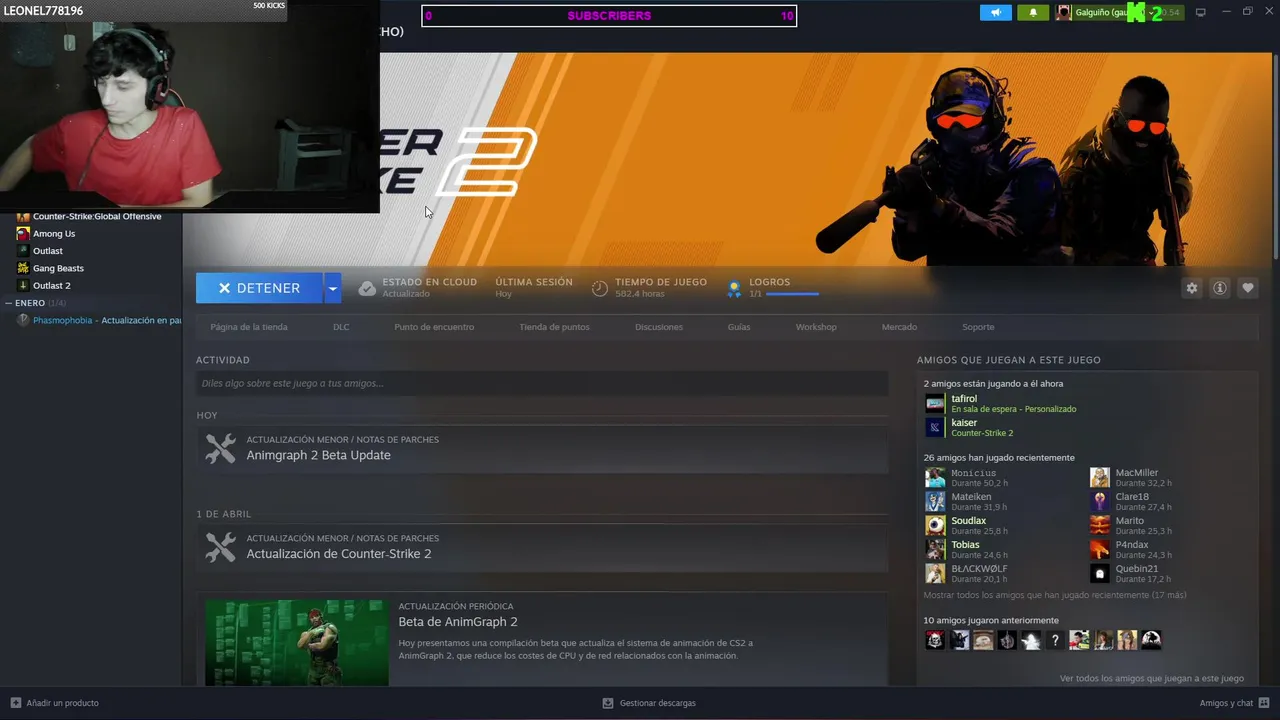The image size is (1280, 720).
Task: Open the Beta de AnimGraph 2 thumbnail image
Action: pyautogui.click(x=297, y=643)
